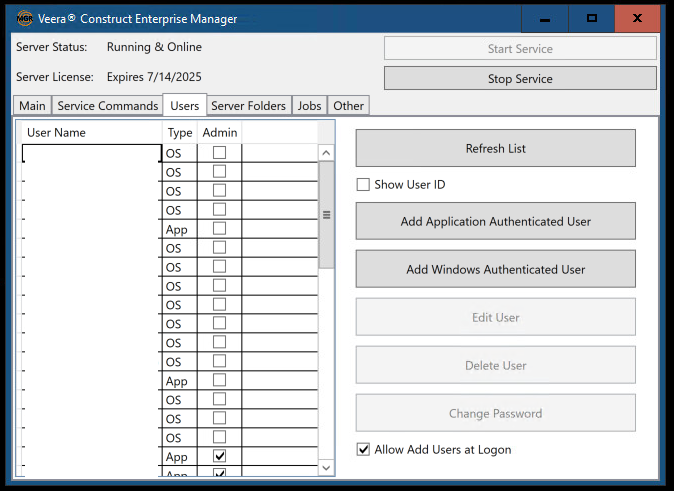This screenshot has height=491, width=674.
Task: Click the User Name column header
Action: (92, 132)
